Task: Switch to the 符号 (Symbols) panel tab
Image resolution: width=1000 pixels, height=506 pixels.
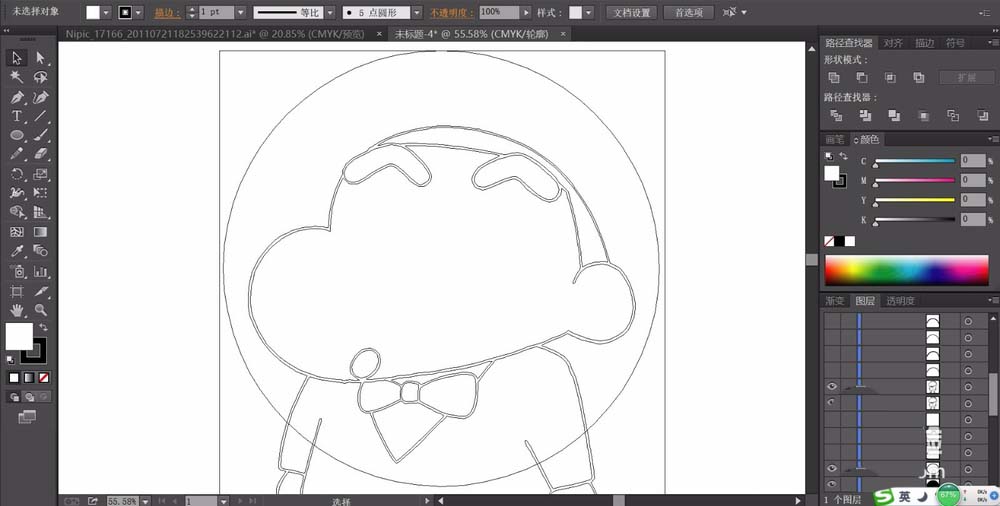Action: tap(955, 43)
